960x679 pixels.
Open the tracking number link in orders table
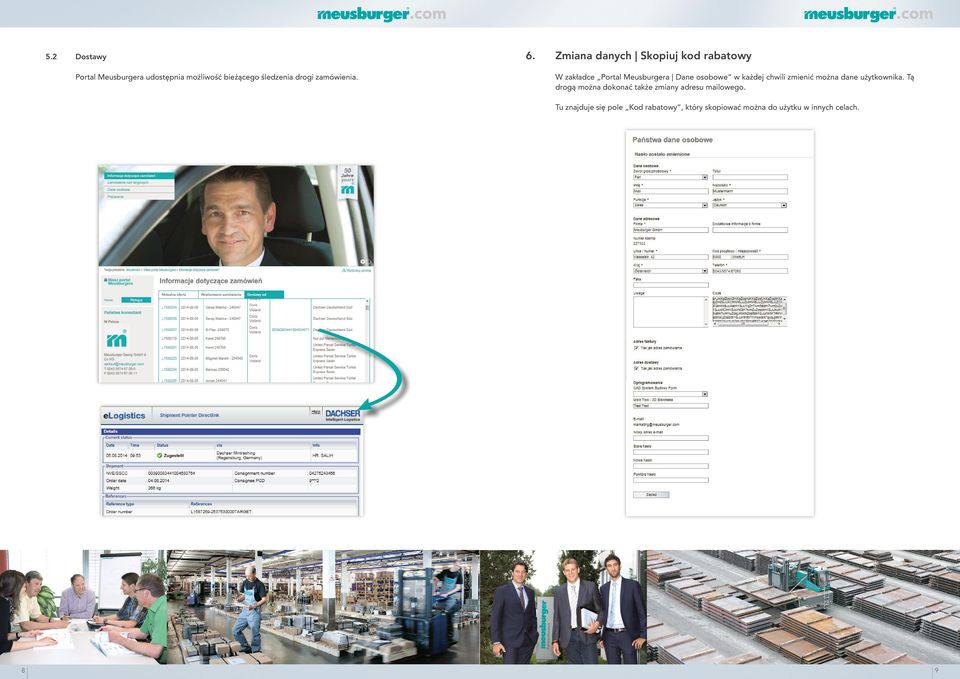point(290,329)
